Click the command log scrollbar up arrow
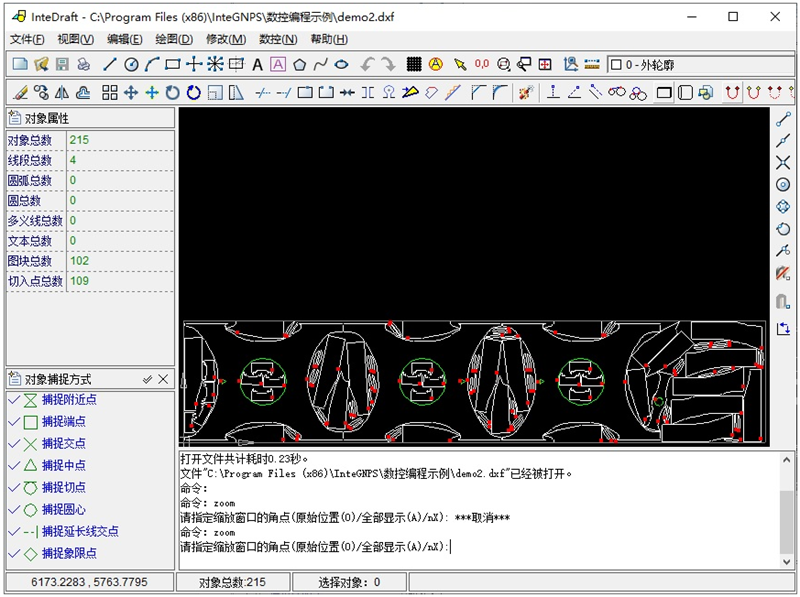 [x=787, y=460]
